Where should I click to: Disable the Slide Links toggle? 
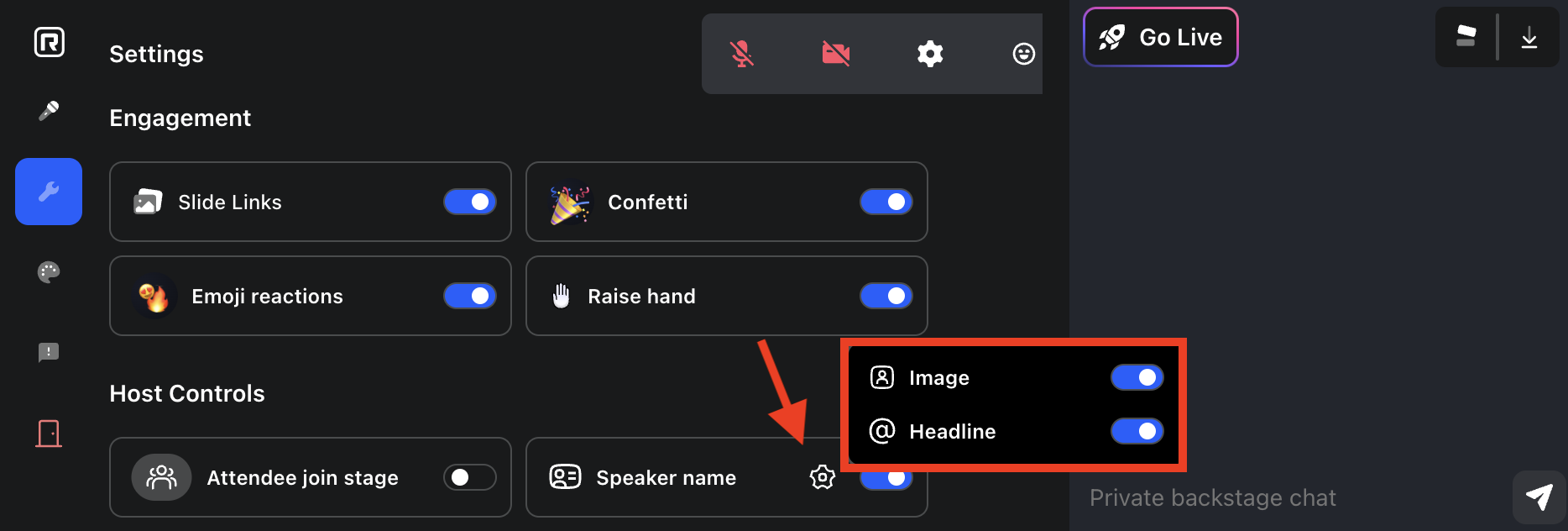(470, 202)
